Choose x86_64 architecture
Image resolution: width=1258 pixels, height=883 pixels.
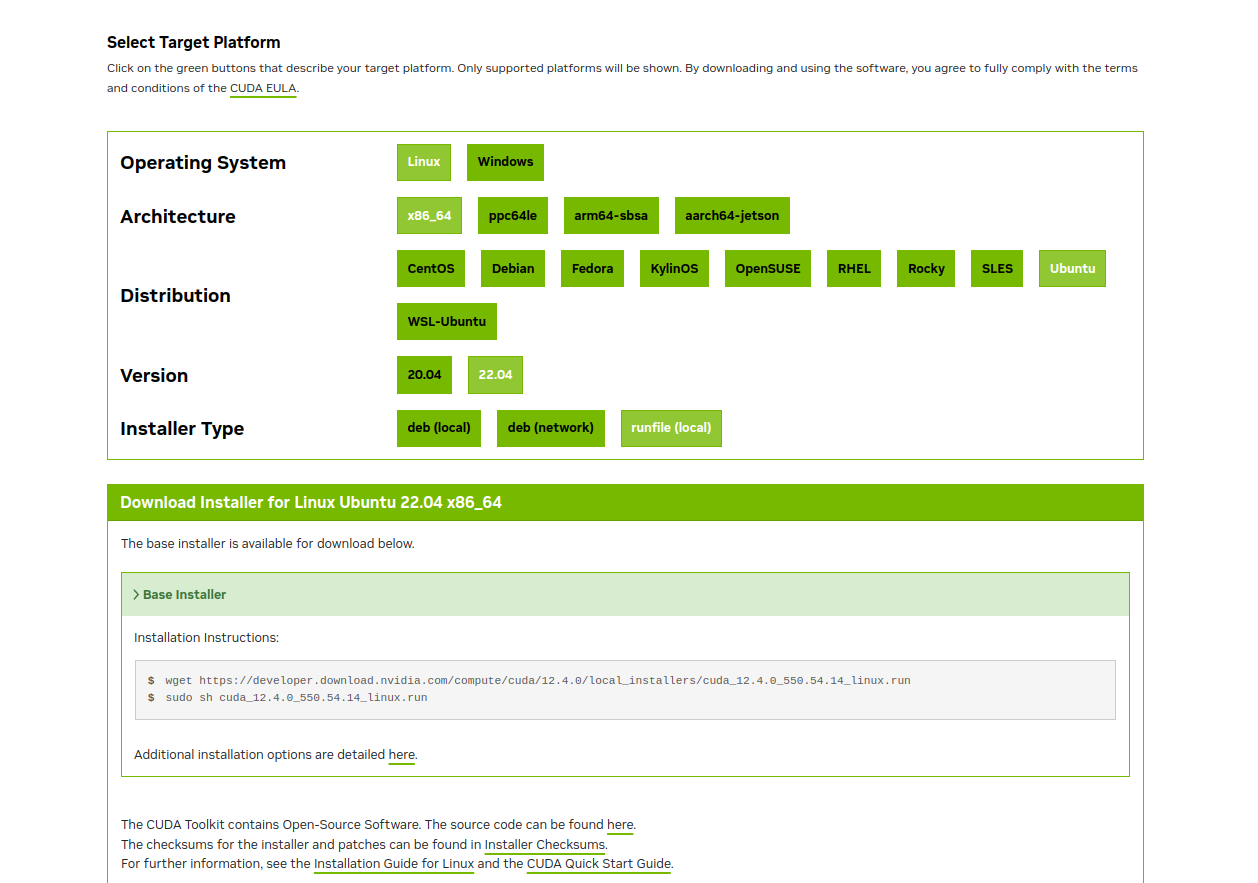click(429, 216)
